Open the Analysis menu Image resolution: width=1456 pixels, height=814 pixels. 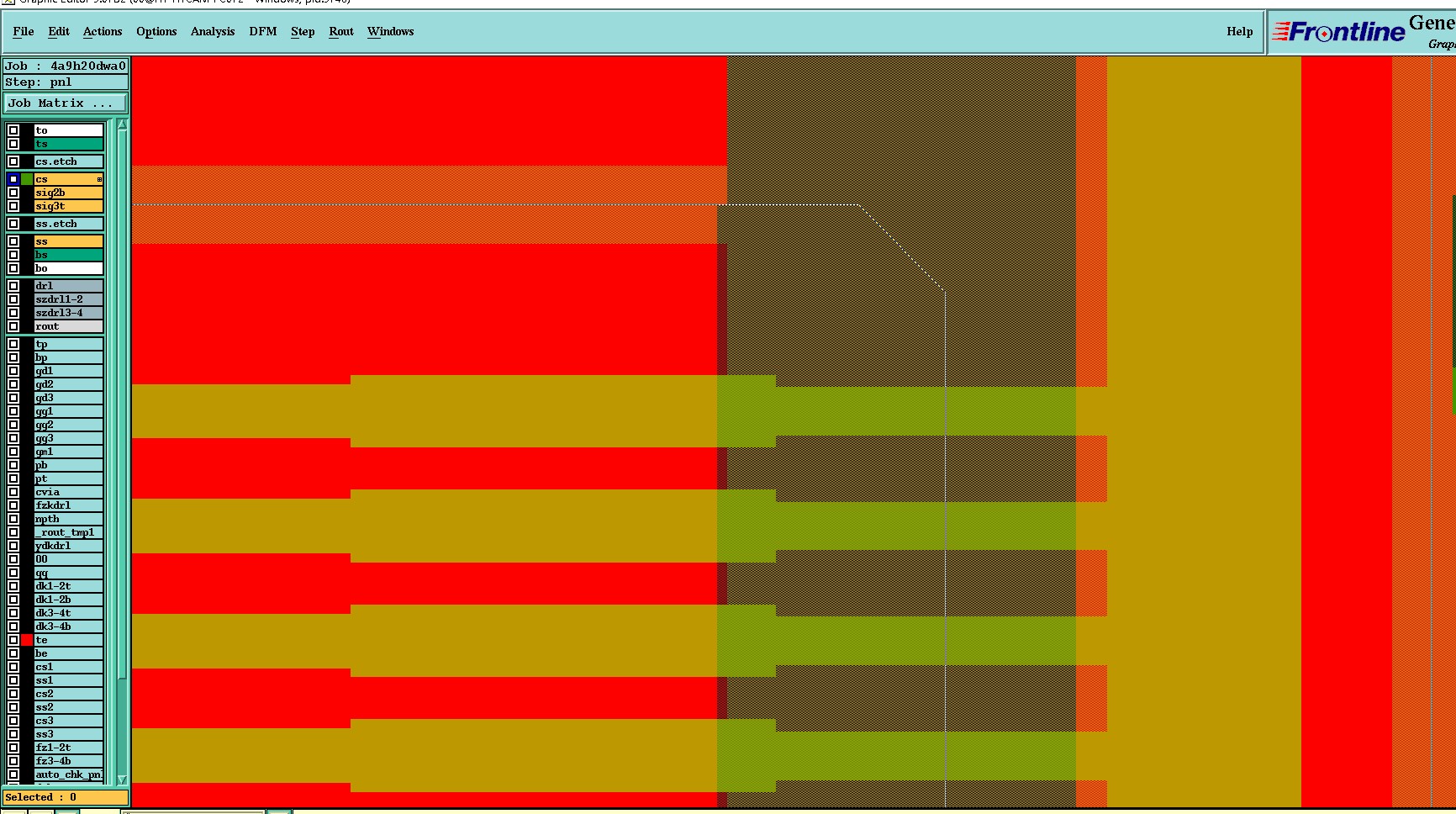[213, 32]
